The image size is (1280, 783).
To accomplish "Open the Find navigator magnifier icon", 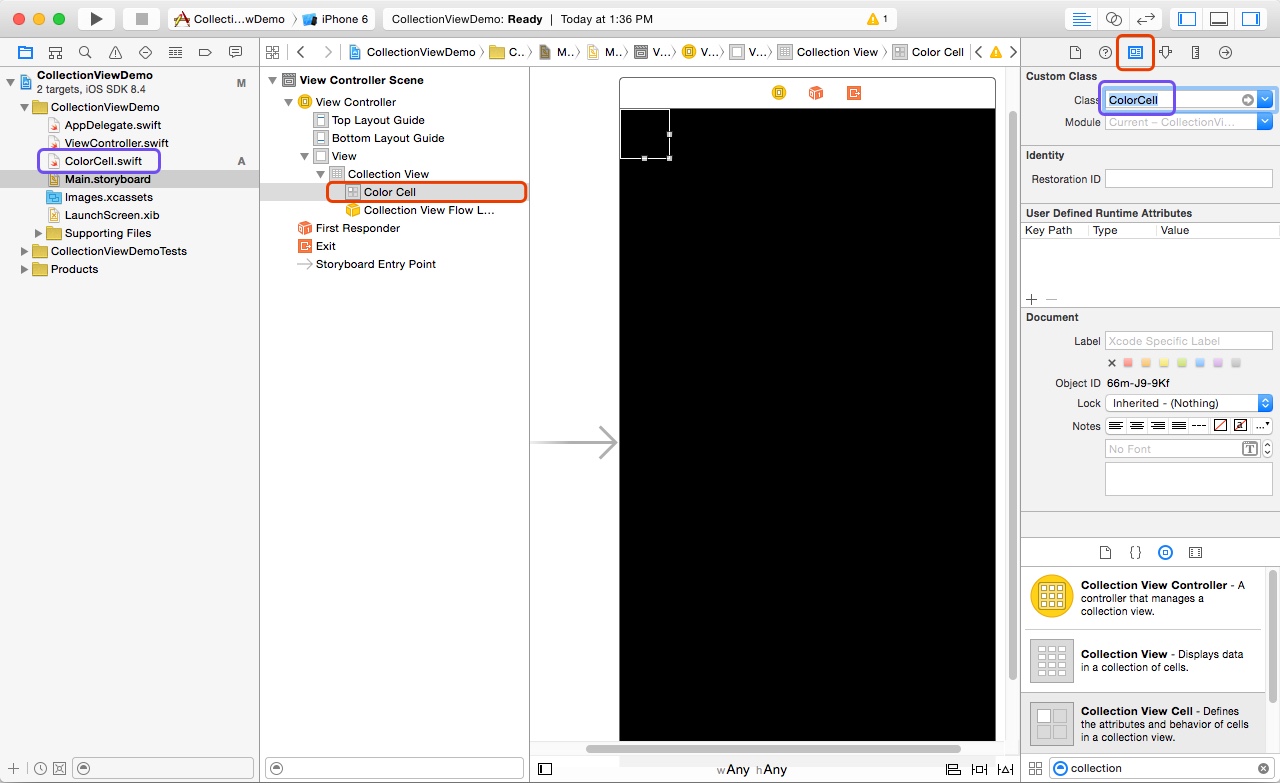I will click(86, 52).
